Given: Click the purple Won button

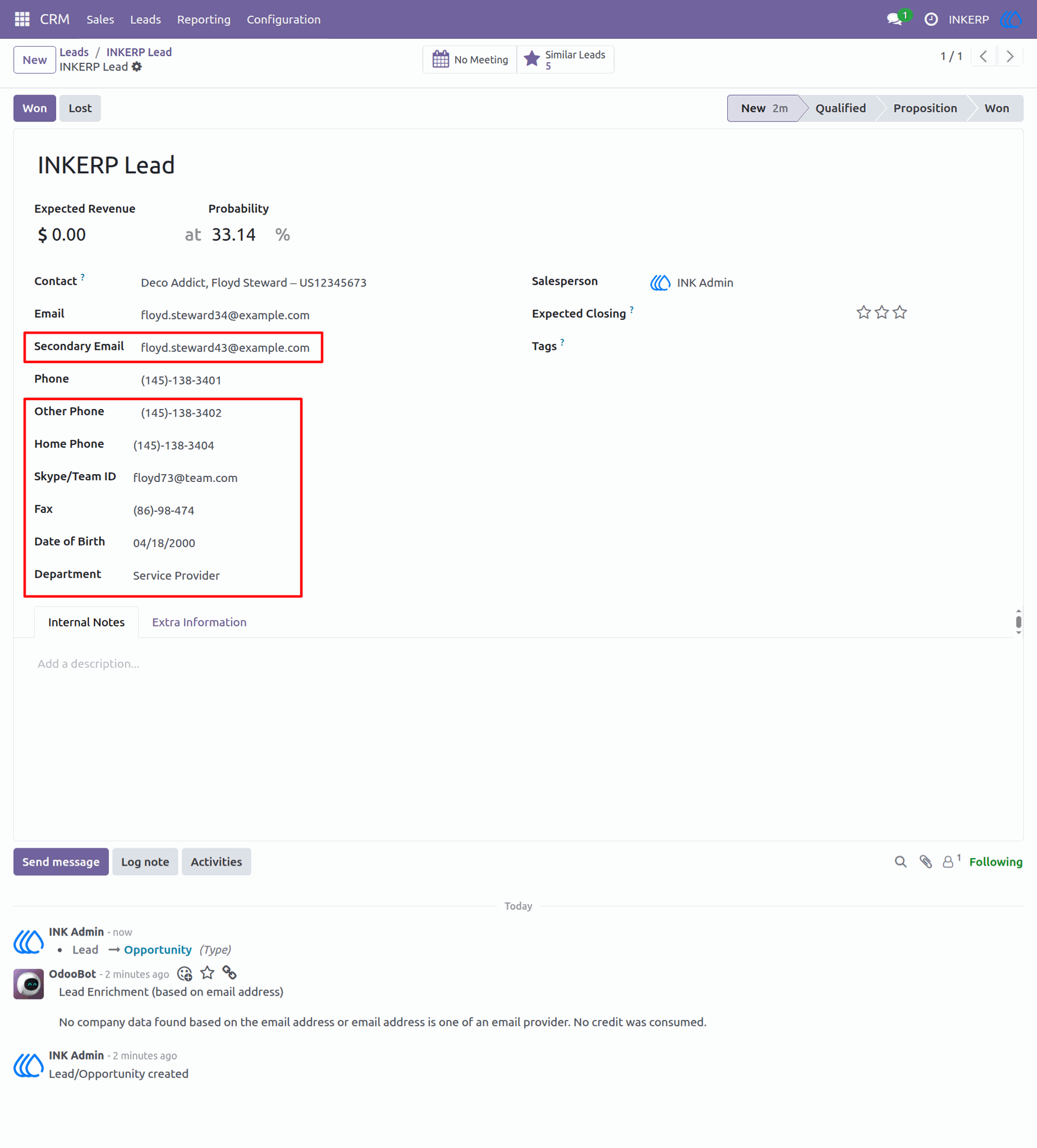Looking at the screenshot, I should click(x=35, y=108).
